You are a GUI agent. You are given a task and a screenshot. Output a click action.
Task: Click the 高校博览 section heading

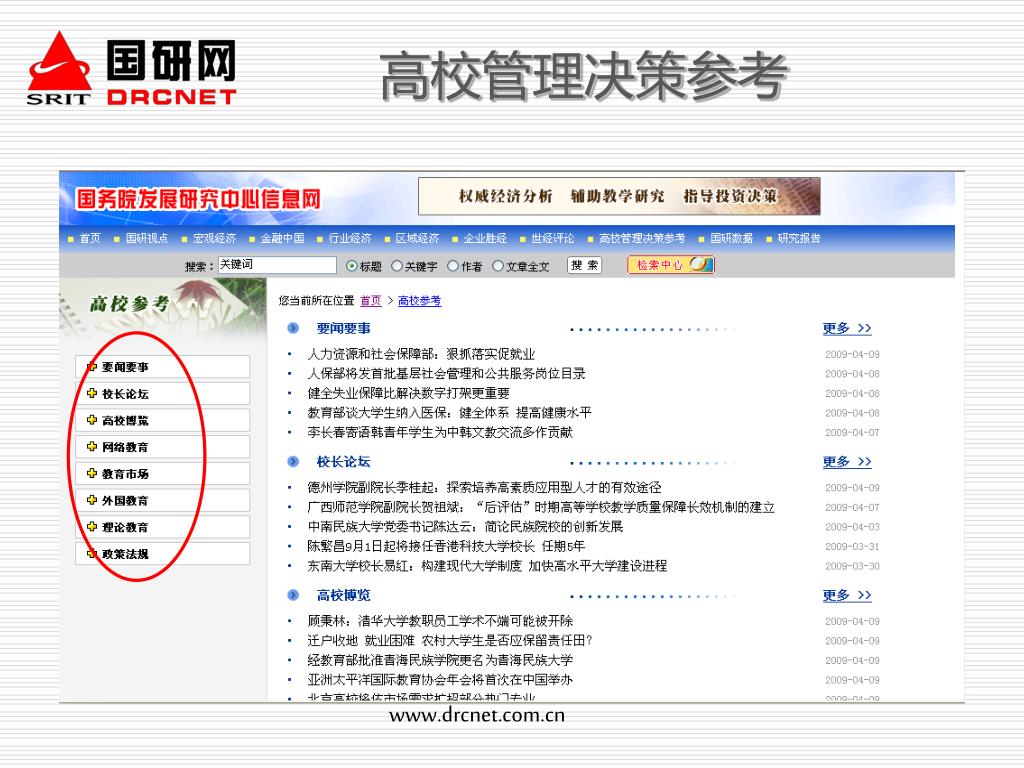coord(344,595)
